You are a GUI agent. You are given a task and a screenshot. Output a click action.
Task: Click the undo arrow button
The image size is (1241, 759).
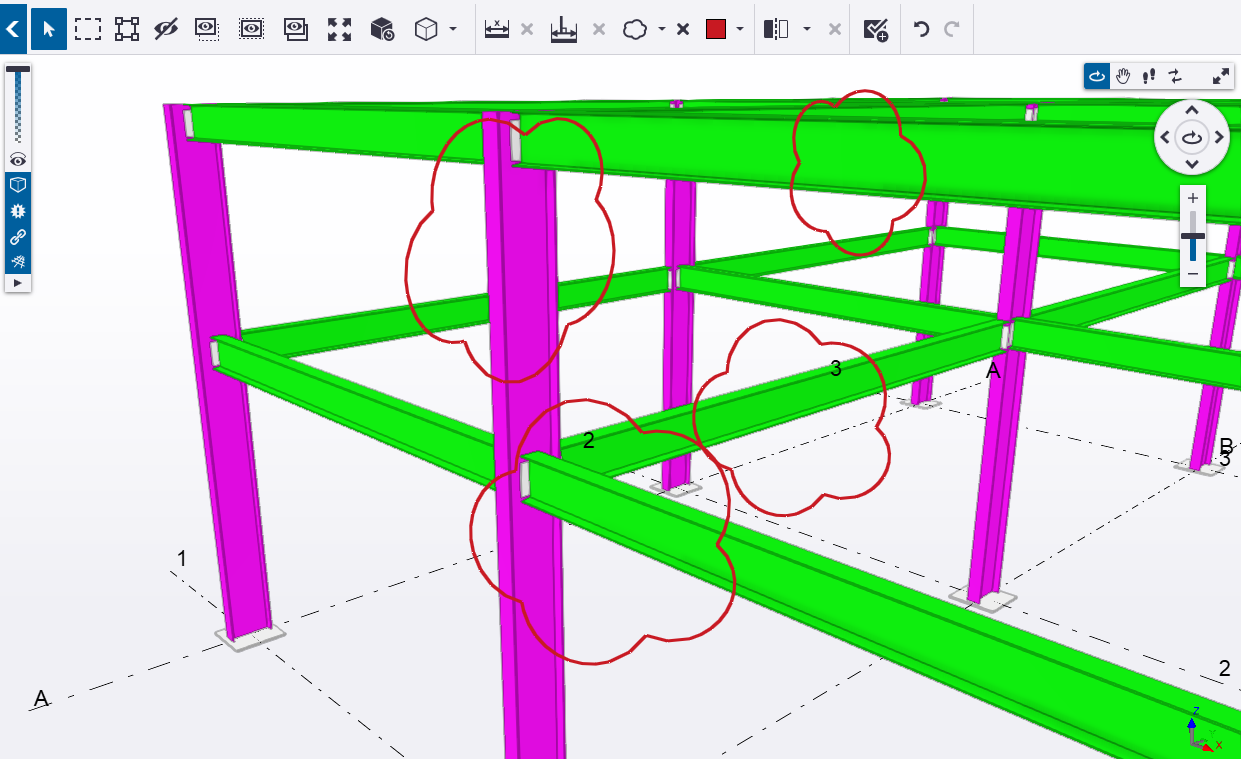tap(921, 29)
